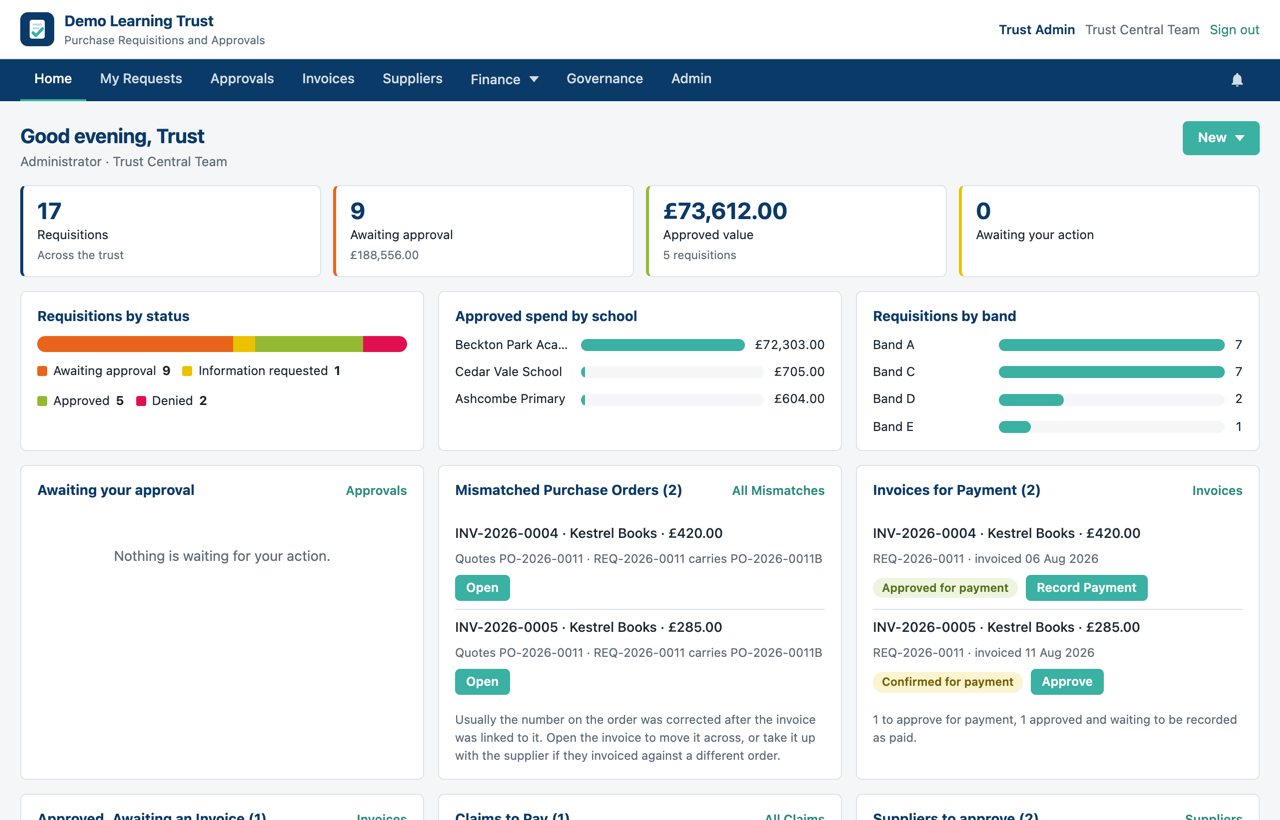The height and width of the screenshot is (820, 1280).
Task: Click the Awaiting approval legend swatch
Action: tap(42, 371)
